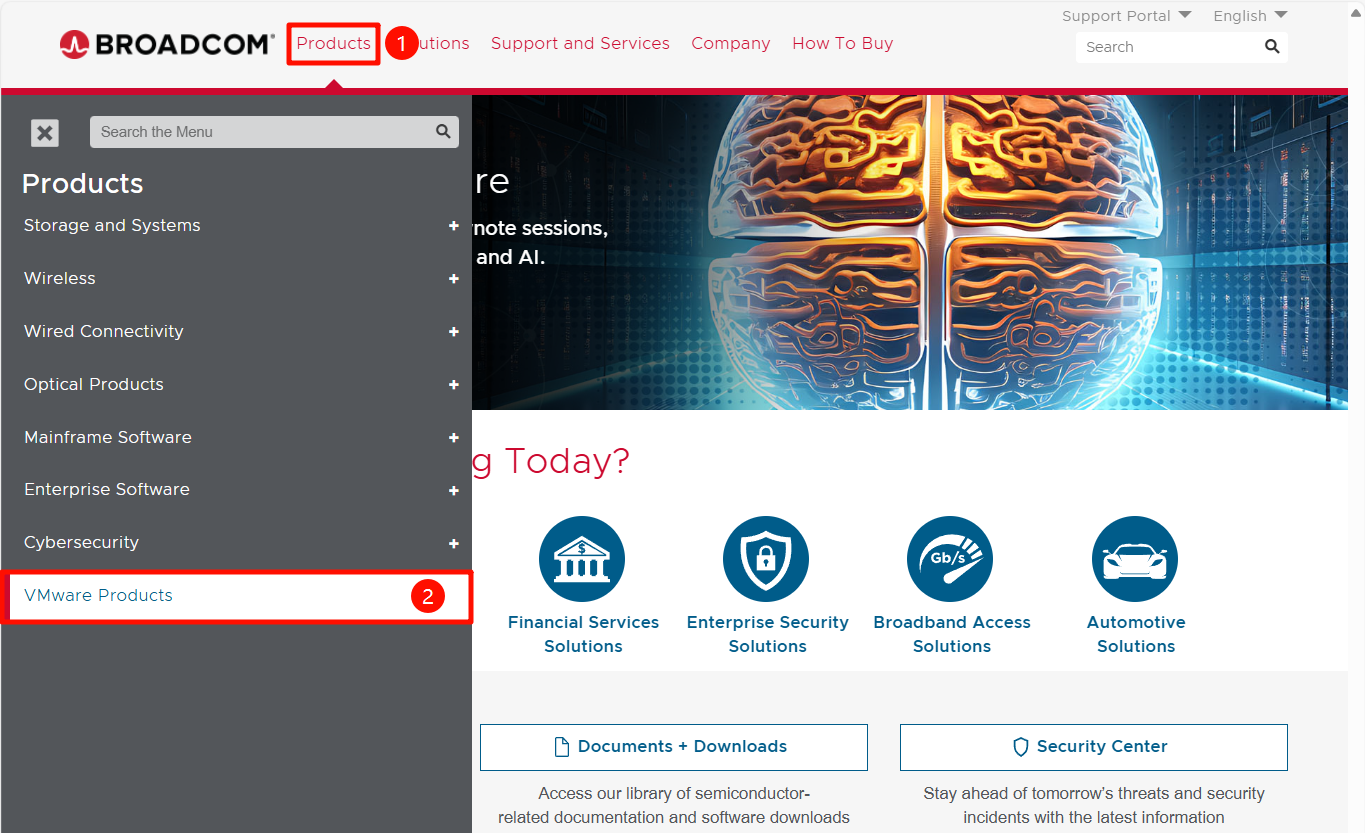
Task: Click the Broadband Access speedometer icon
Action: click(950, 559)
